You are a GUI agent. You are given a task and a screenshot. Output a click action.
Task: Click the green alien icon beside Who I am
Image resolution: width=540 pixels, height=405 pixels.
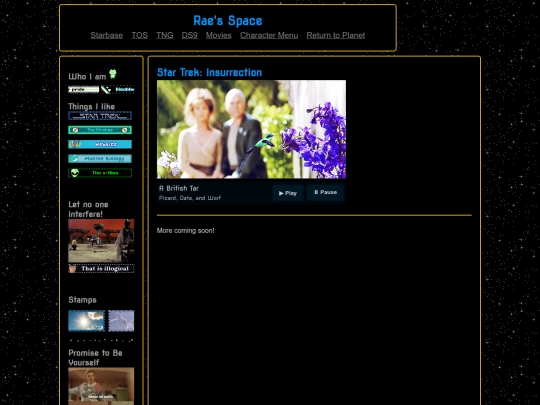[113, 74]
